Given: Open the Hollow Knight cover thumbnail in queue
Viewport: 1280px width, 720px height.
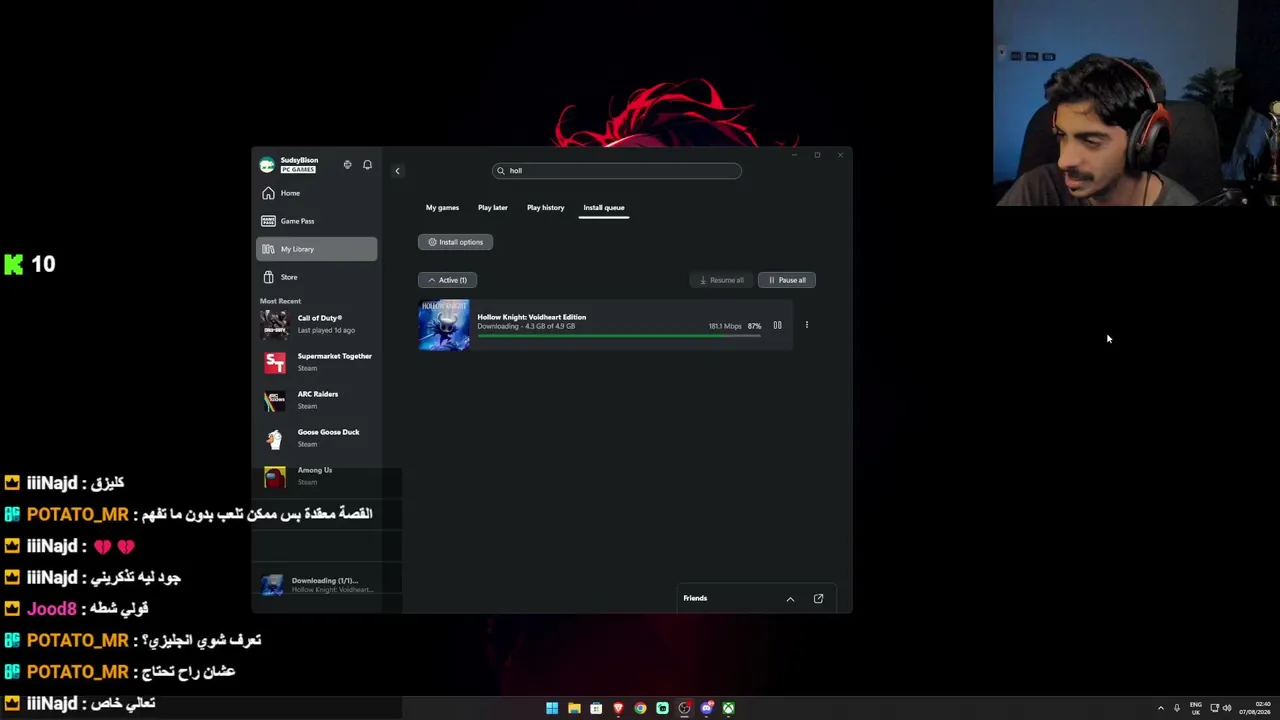Looking at the screenshot, I should tap(444, 325).
